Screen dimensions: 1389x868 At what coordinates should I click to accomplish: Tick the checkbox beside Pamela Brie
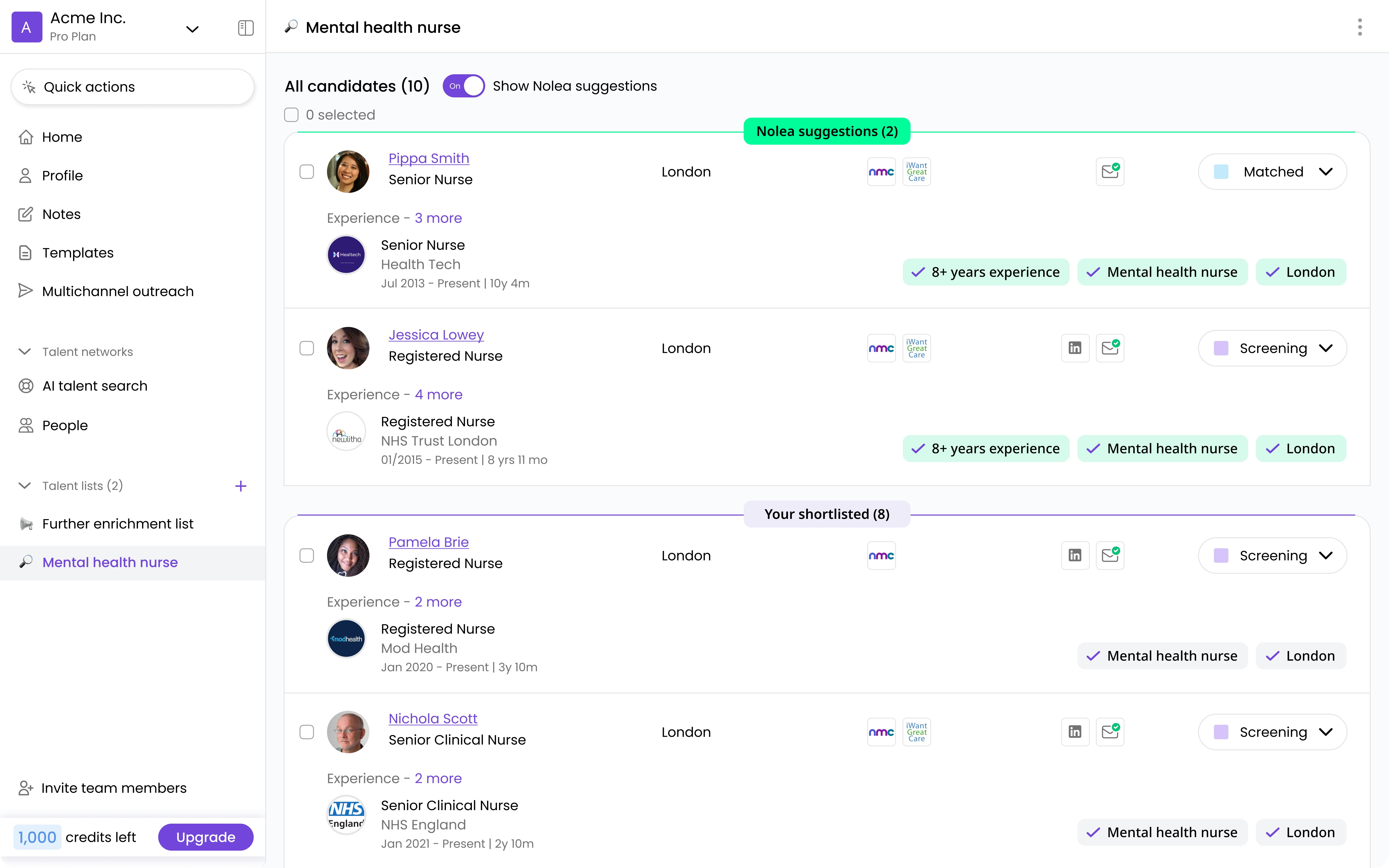click(307, 556)
